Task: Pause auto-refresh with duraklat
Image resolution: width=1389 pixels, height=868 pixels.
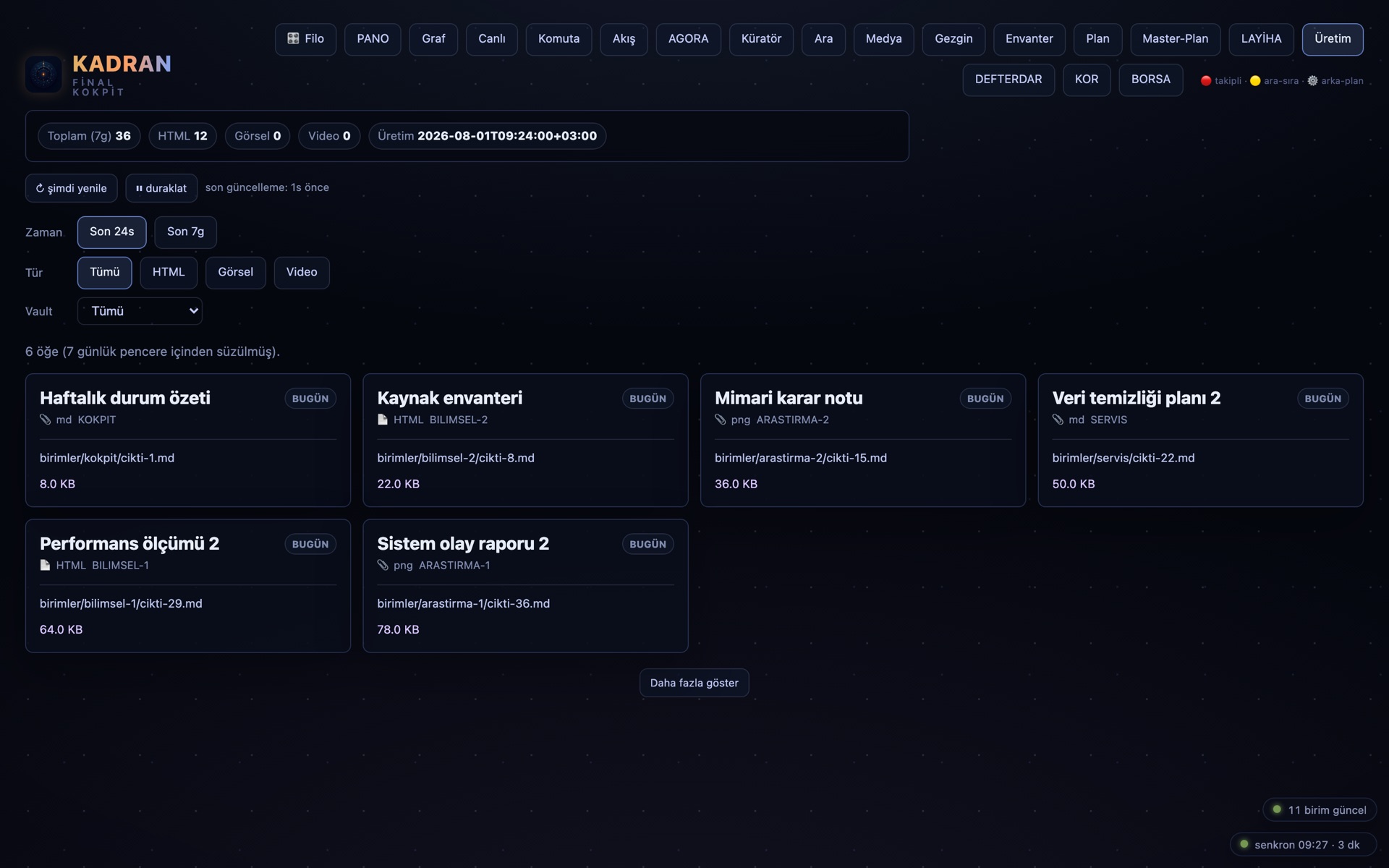Action: (x=161, y=188)
